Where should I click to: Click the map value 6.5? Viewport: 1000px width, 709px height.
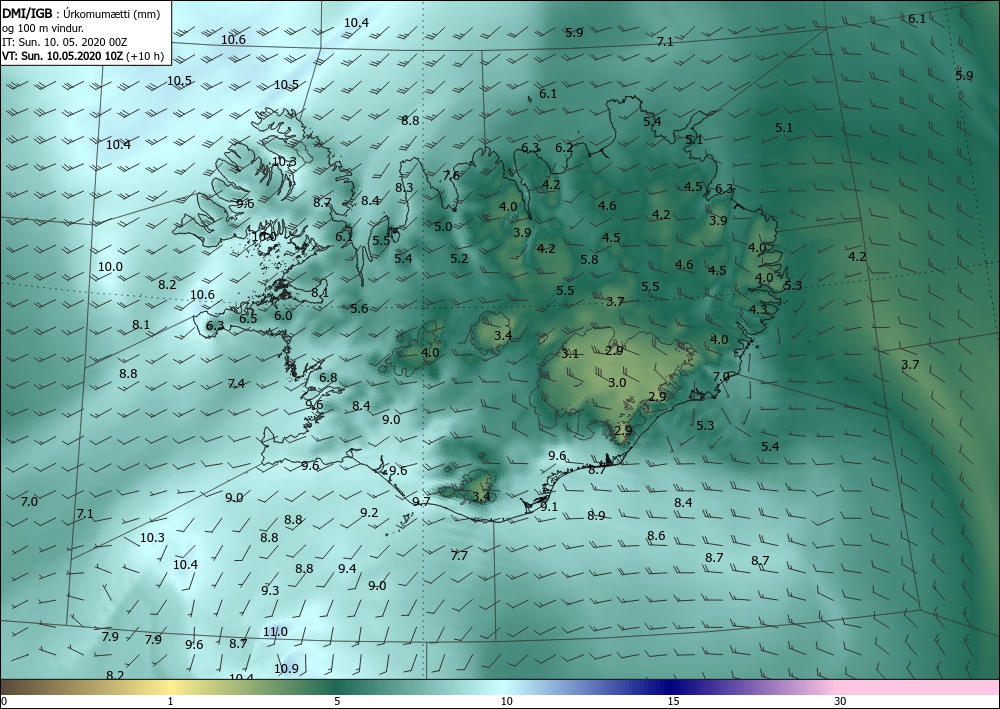[x=248, y=319]
